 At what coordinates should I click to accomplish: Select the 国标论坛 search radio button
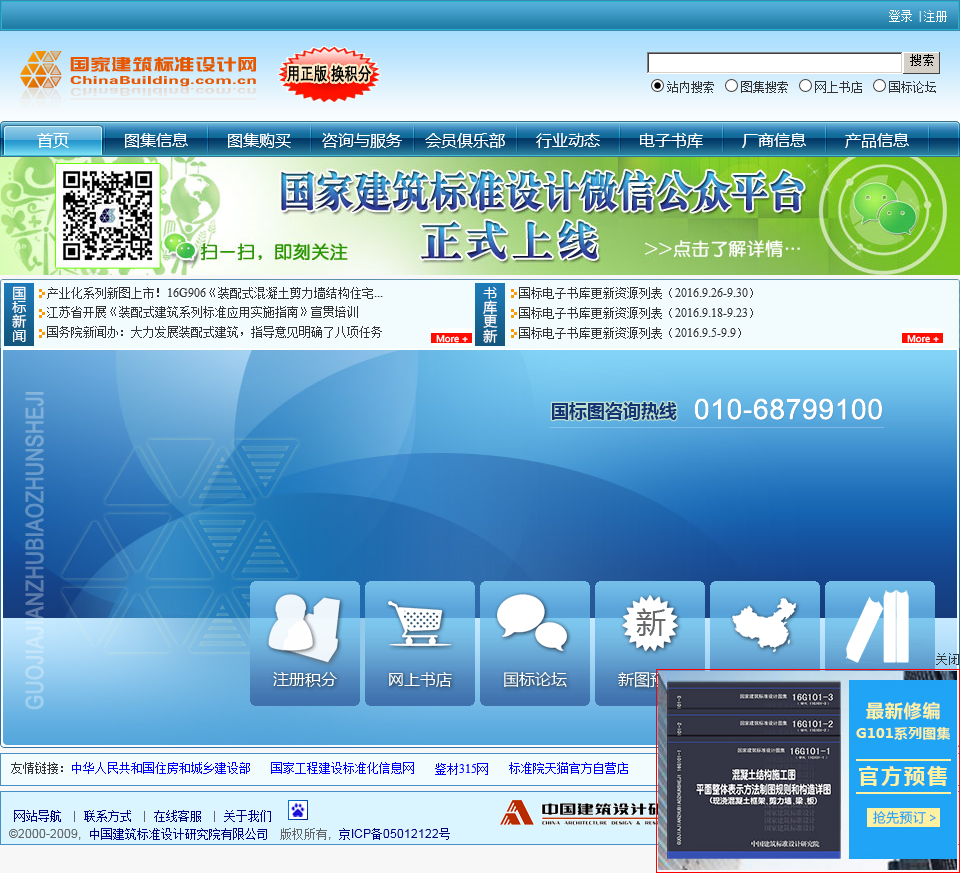(879, 86)
